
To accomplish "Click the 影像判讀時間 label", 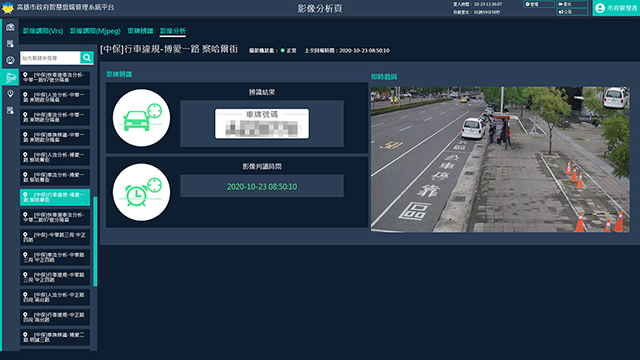I will pos(262,167).
